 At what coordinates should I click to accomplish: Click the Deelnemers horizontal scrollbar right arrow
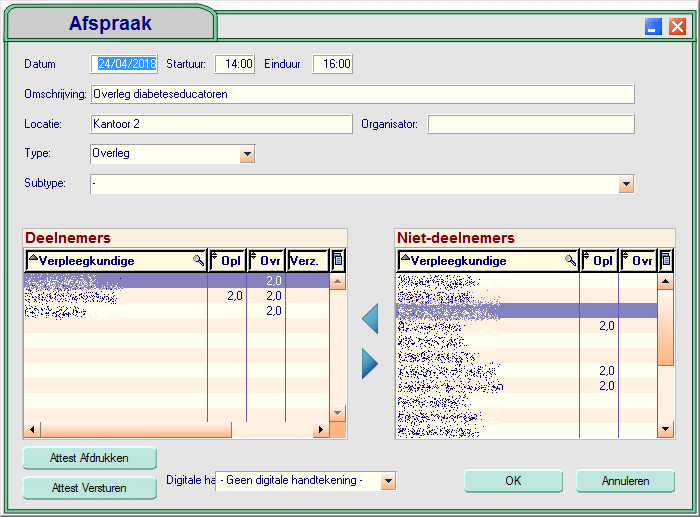[x=321, y=430]
